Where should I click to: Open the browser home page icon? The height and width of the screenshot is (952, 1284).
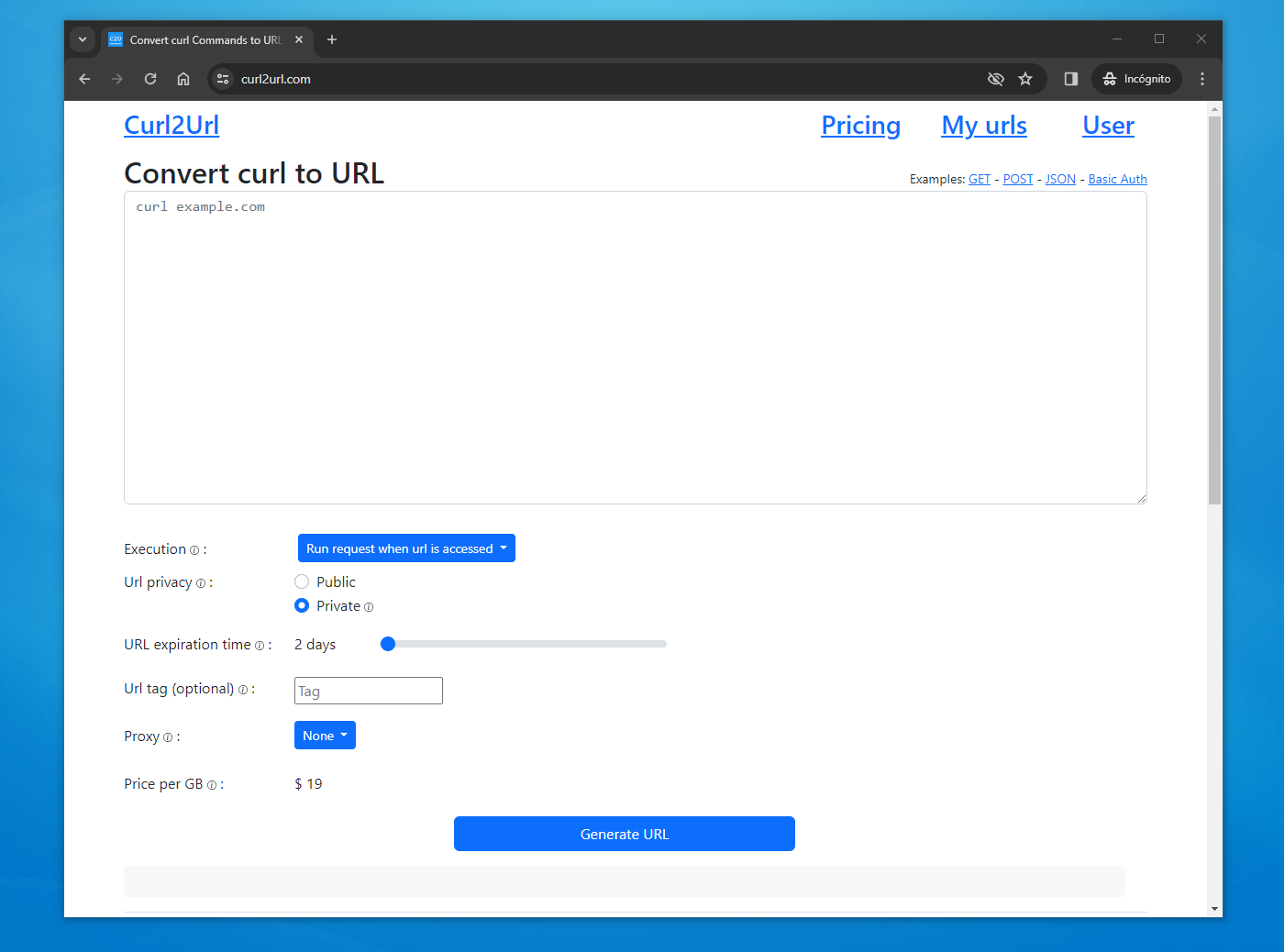point(183,79)
